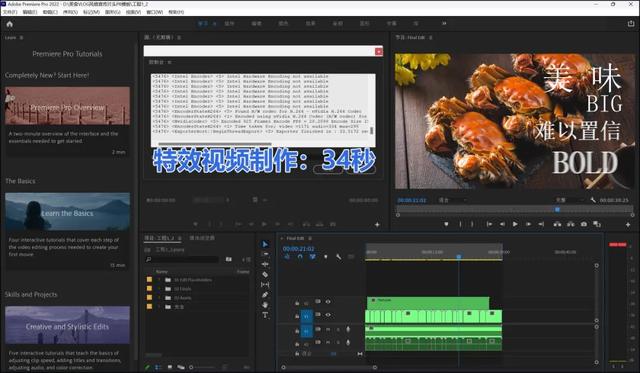Open Program Monitor settings wrench

[x=593, y=200]
